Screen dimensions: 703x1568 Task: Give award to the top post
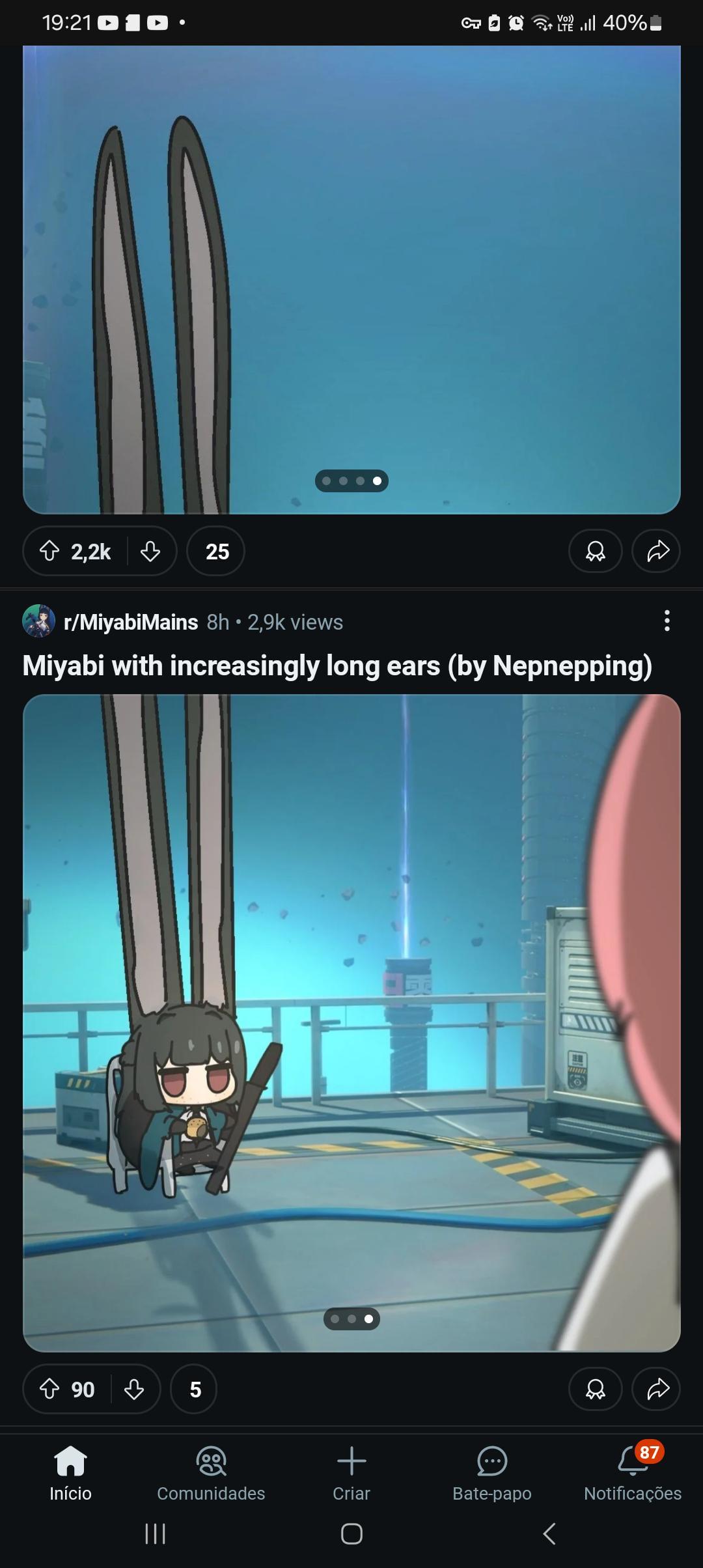click(x=595, y=552)
